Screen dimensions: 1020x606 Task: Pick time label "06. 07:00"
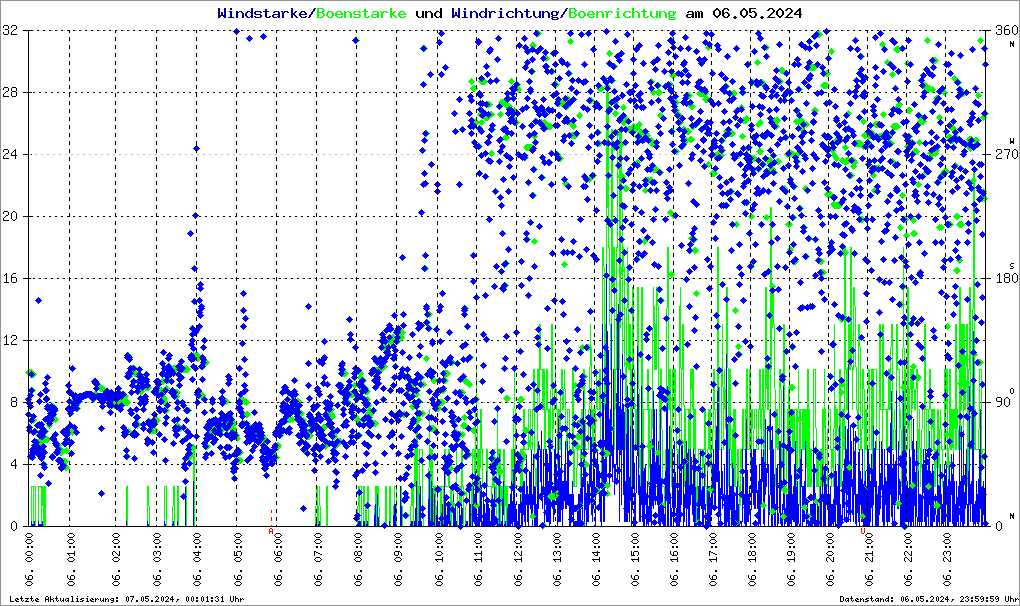tap(317, 559)
